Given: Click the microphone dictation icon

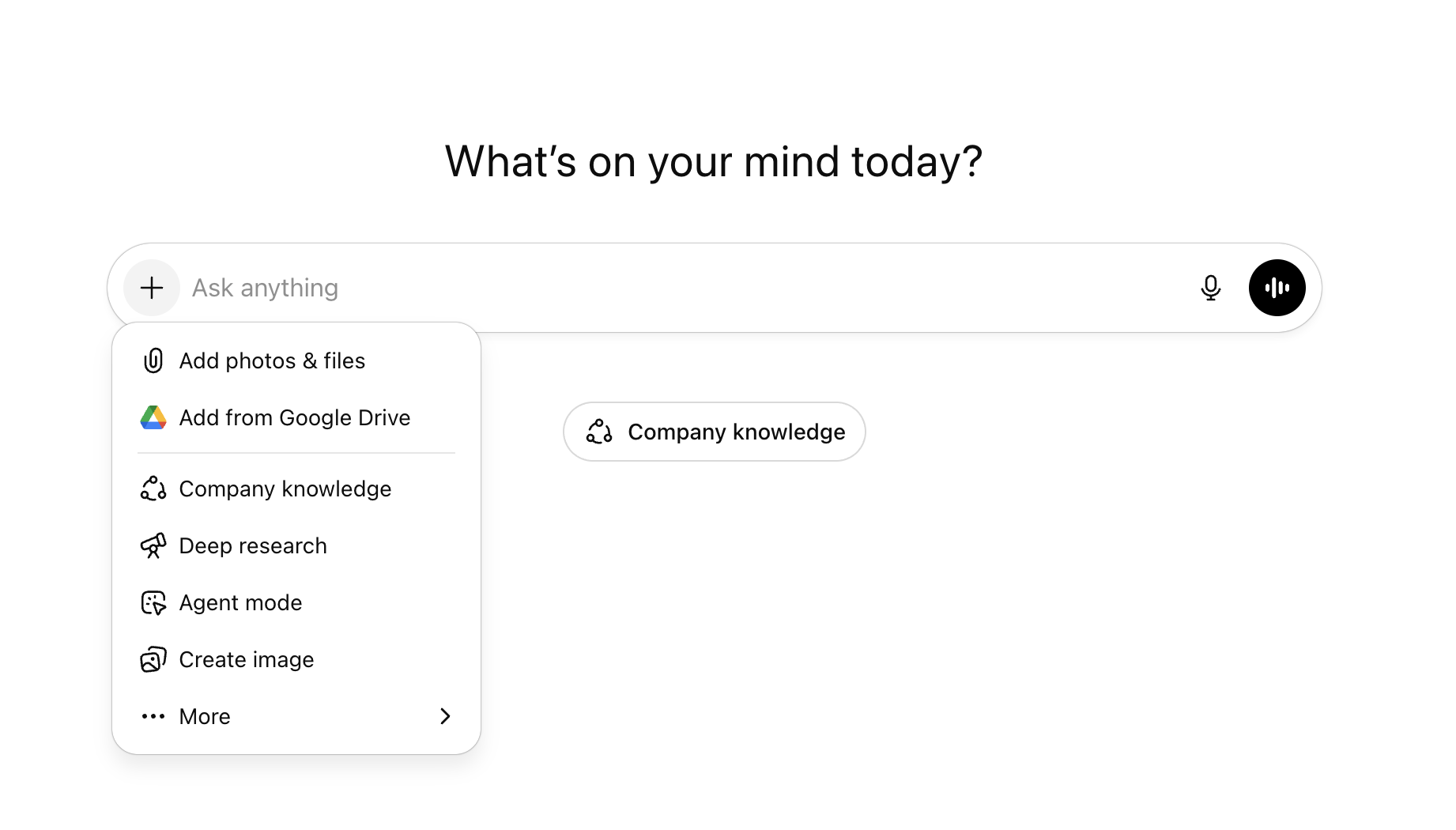Looking at the screenshot, I should (1210, 288).
